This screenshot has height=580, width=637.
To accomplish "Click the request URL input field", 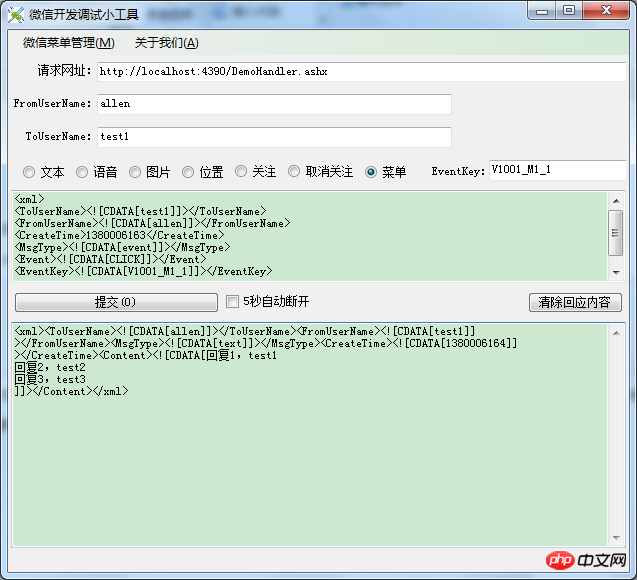I will (x=362, y=71).
